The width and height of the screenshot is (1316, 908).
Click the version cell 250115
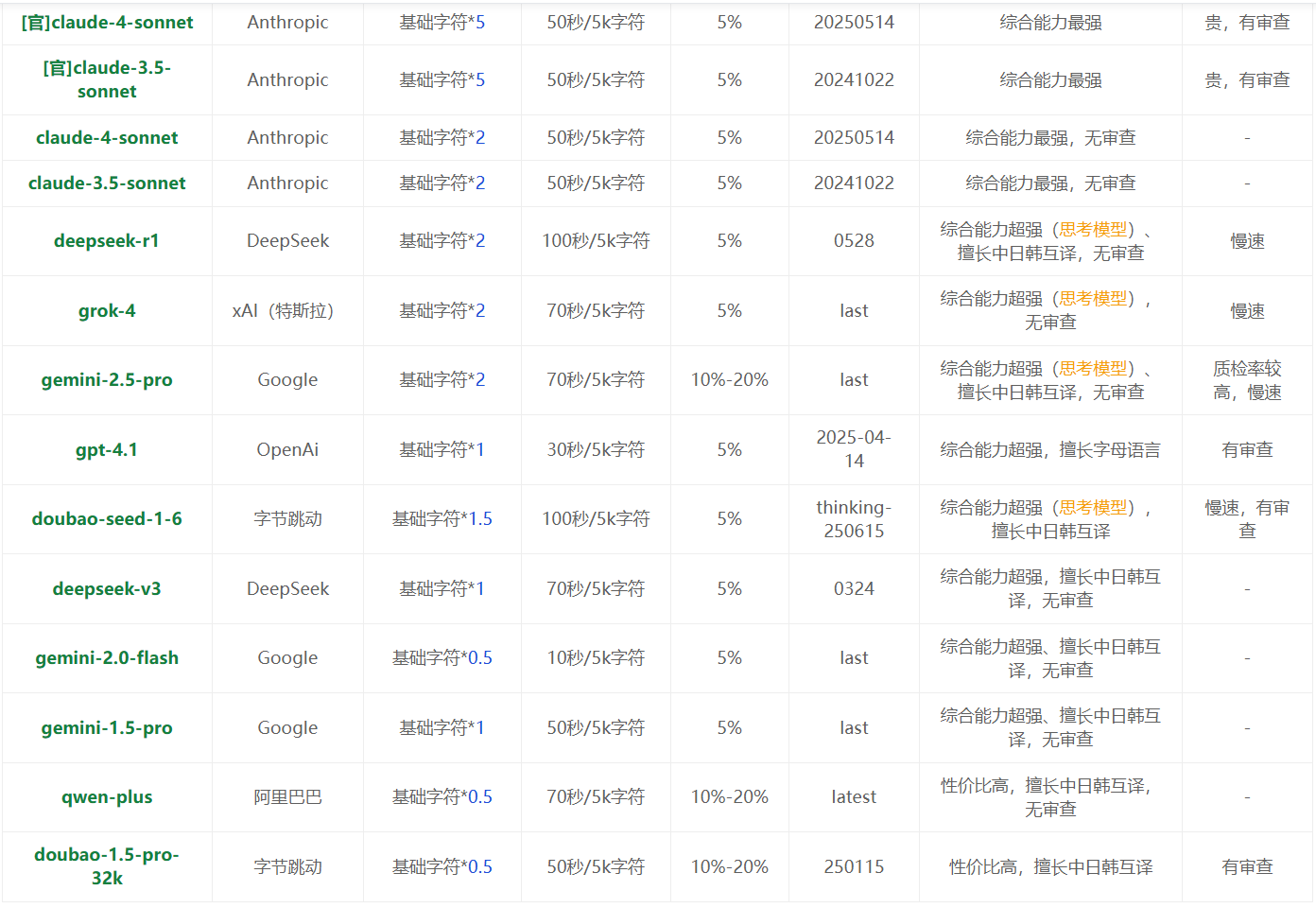tap(854, 867)
